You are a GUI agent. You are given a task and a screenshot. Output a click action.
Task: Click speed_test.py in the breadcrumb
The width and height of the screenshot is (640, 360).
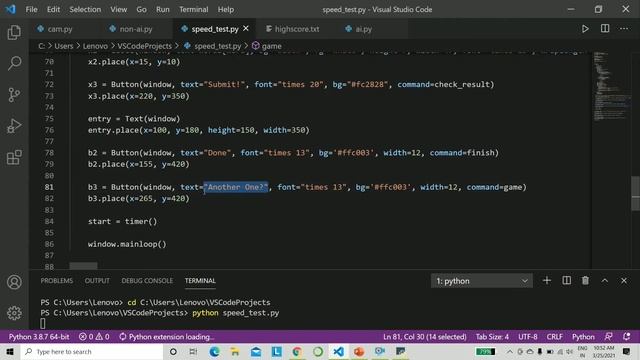(218, 46)
